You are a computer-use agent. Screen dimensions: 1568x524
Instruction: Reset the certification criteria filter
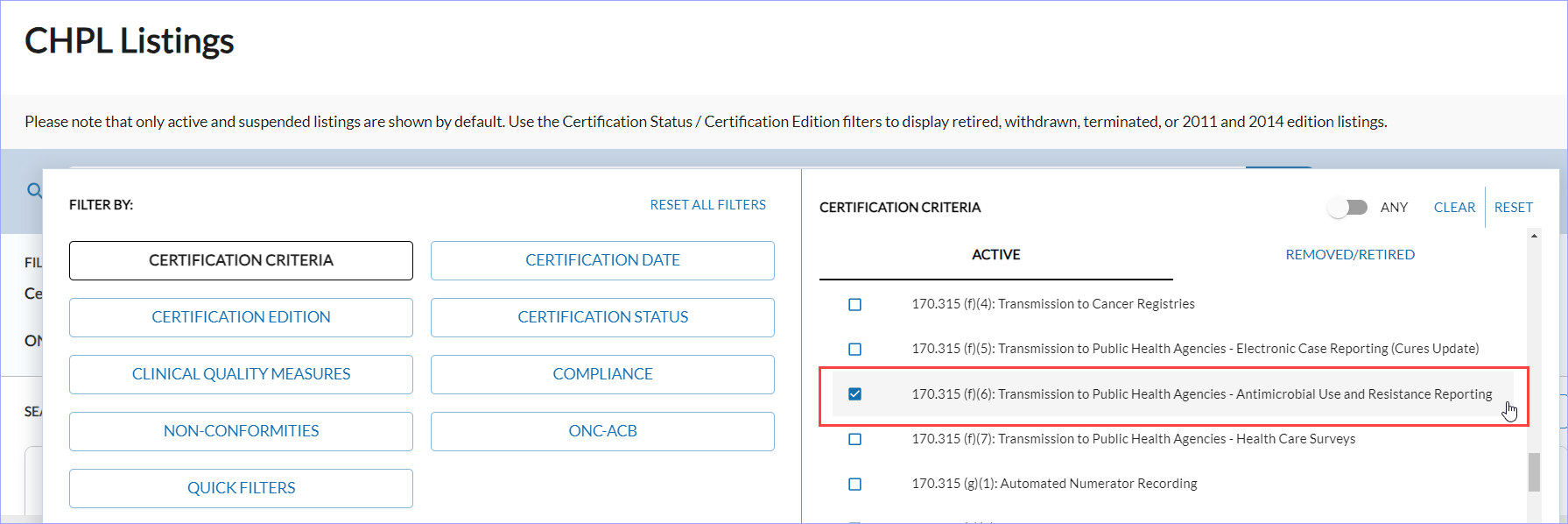coord(1513,208)
